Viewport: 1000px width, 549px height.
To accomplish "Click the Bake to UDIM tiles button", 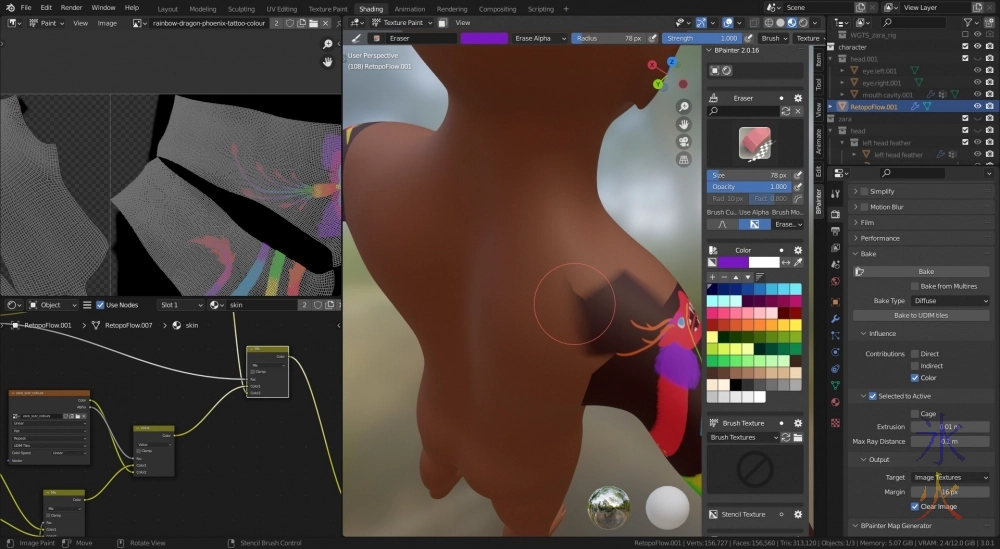I will (921, 316).
